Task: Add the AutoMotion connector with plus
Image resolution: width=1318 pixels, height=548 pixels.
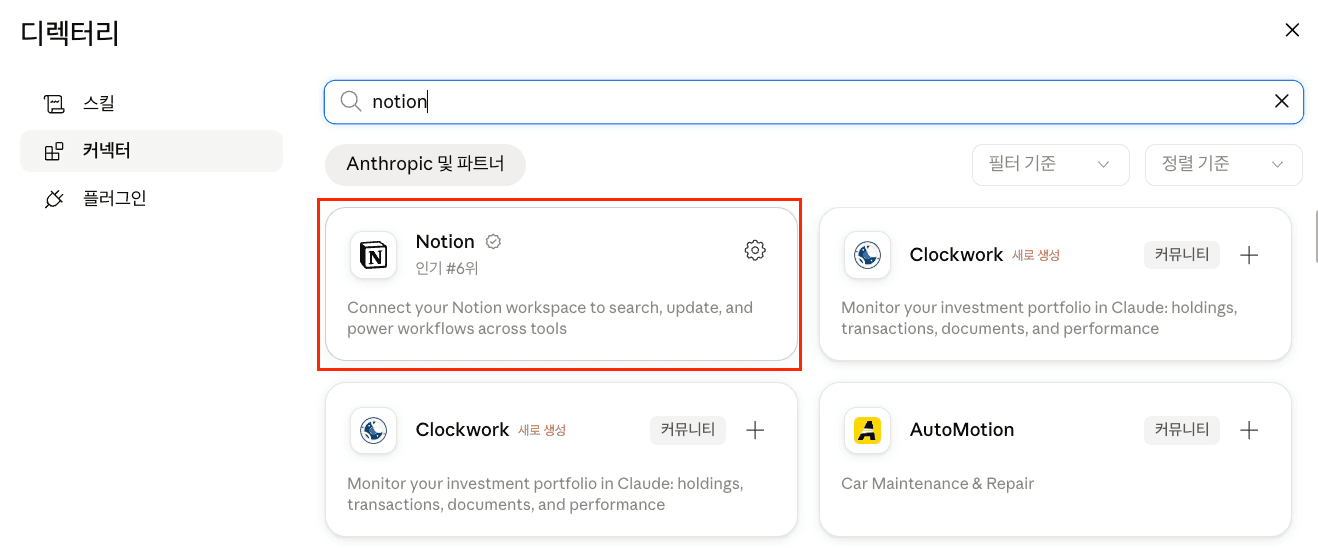Action: tap(1249, 430)
